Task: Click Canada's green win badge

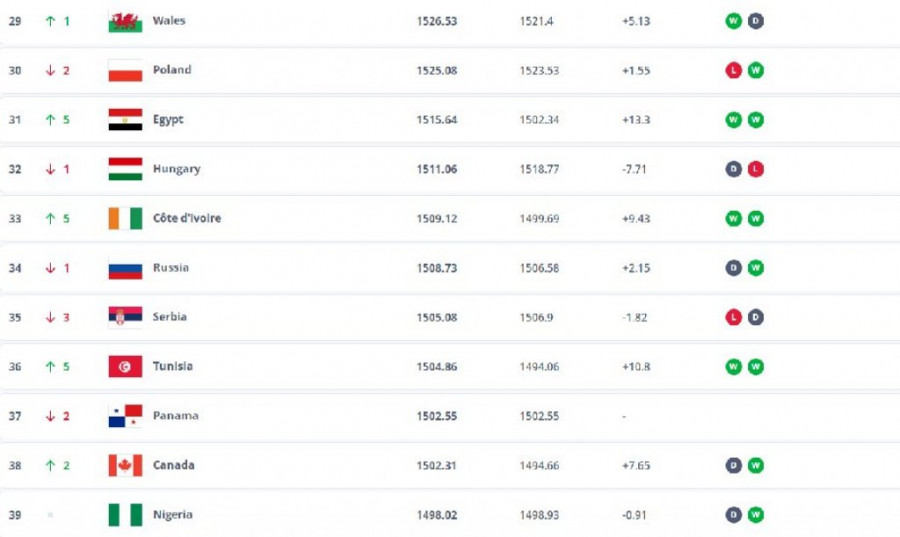Action: [x=756, y=465]
